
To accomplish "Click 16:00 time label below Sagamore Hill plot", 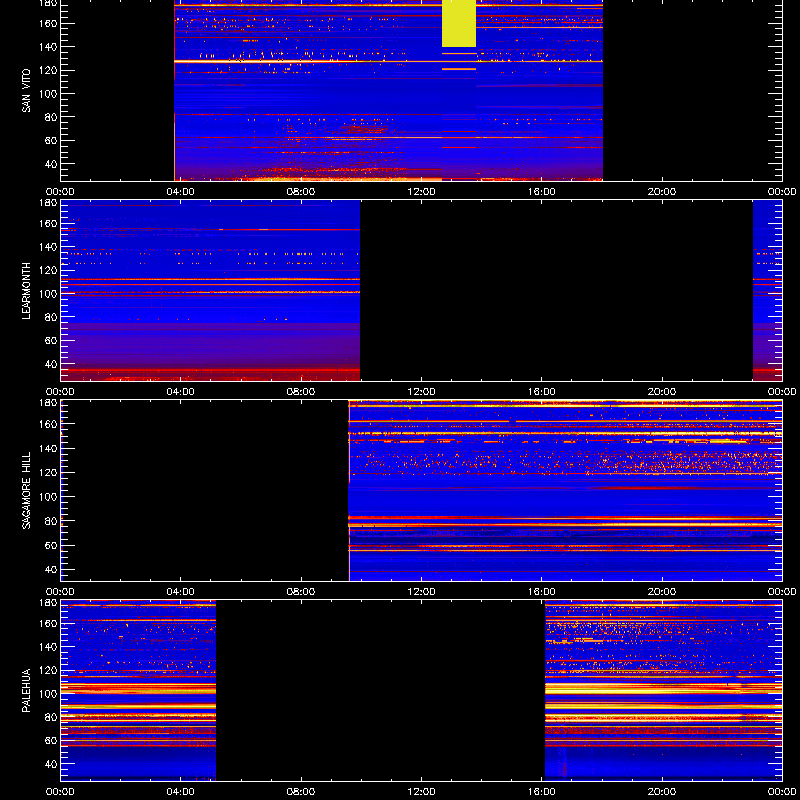I will 542,592.
